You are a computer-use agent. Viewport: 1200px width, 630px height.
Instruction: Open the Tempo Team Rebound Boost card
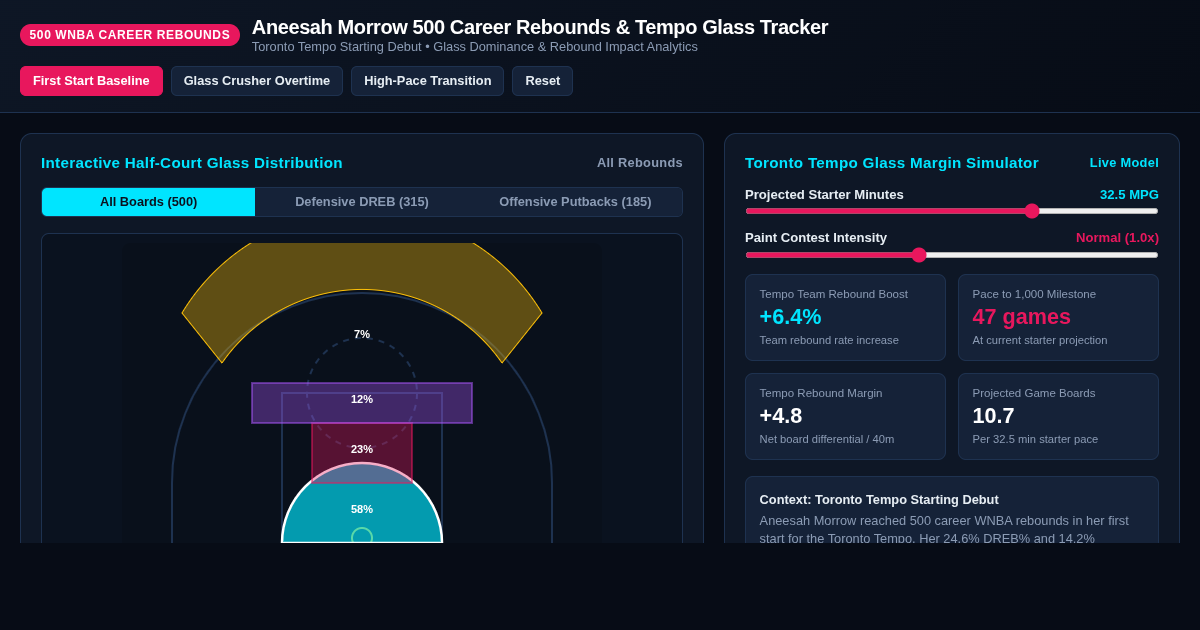pyautogui.click(x=845, y=318)
